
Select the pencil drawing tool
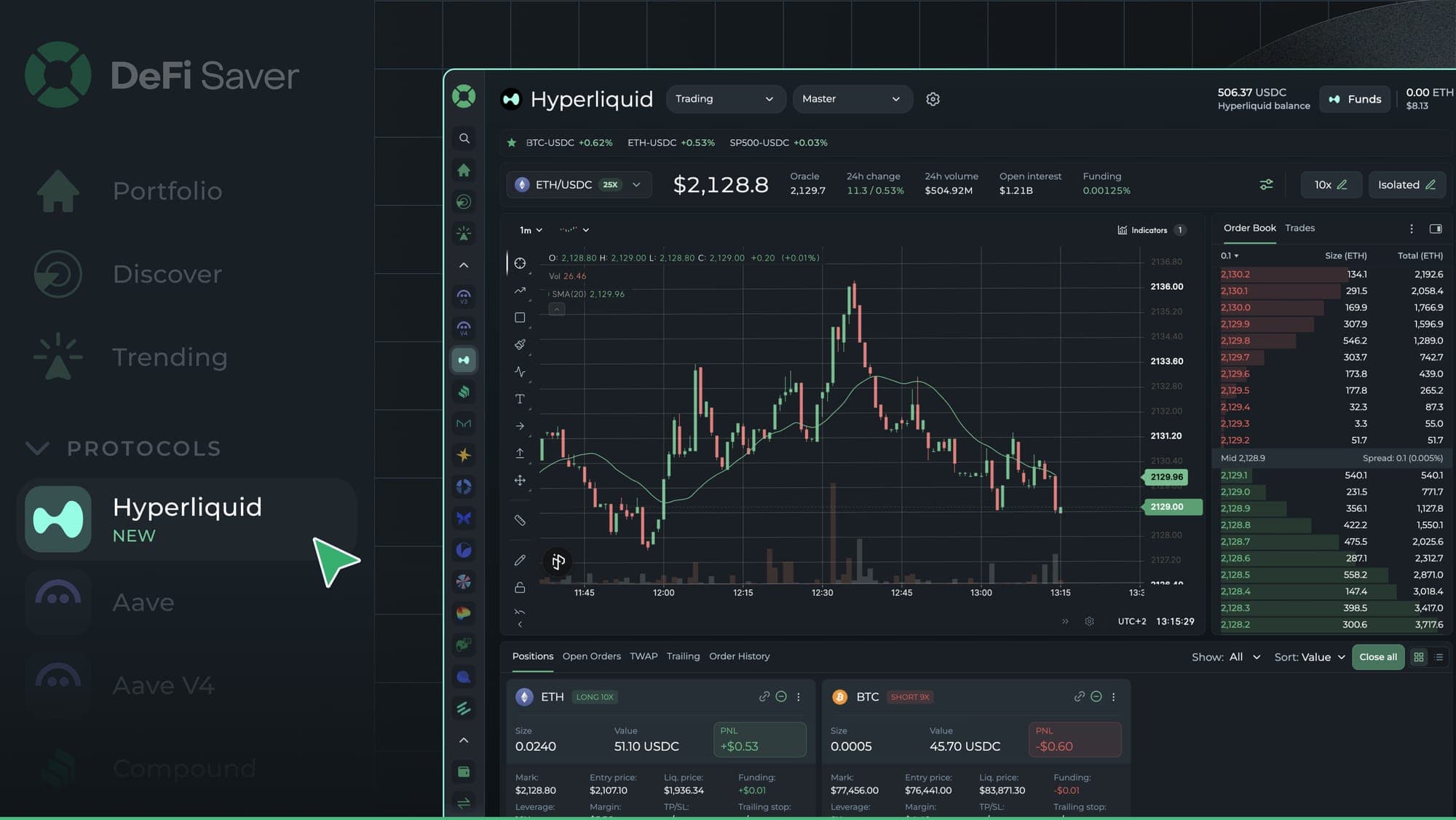(x=520, y=560)
